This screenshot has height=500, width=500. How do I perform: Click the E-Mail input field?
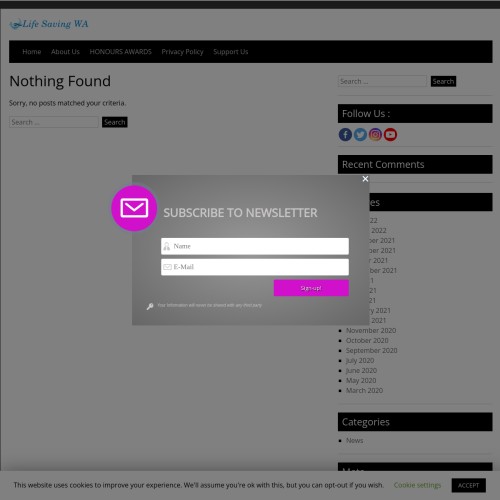(x=255, y=267)
